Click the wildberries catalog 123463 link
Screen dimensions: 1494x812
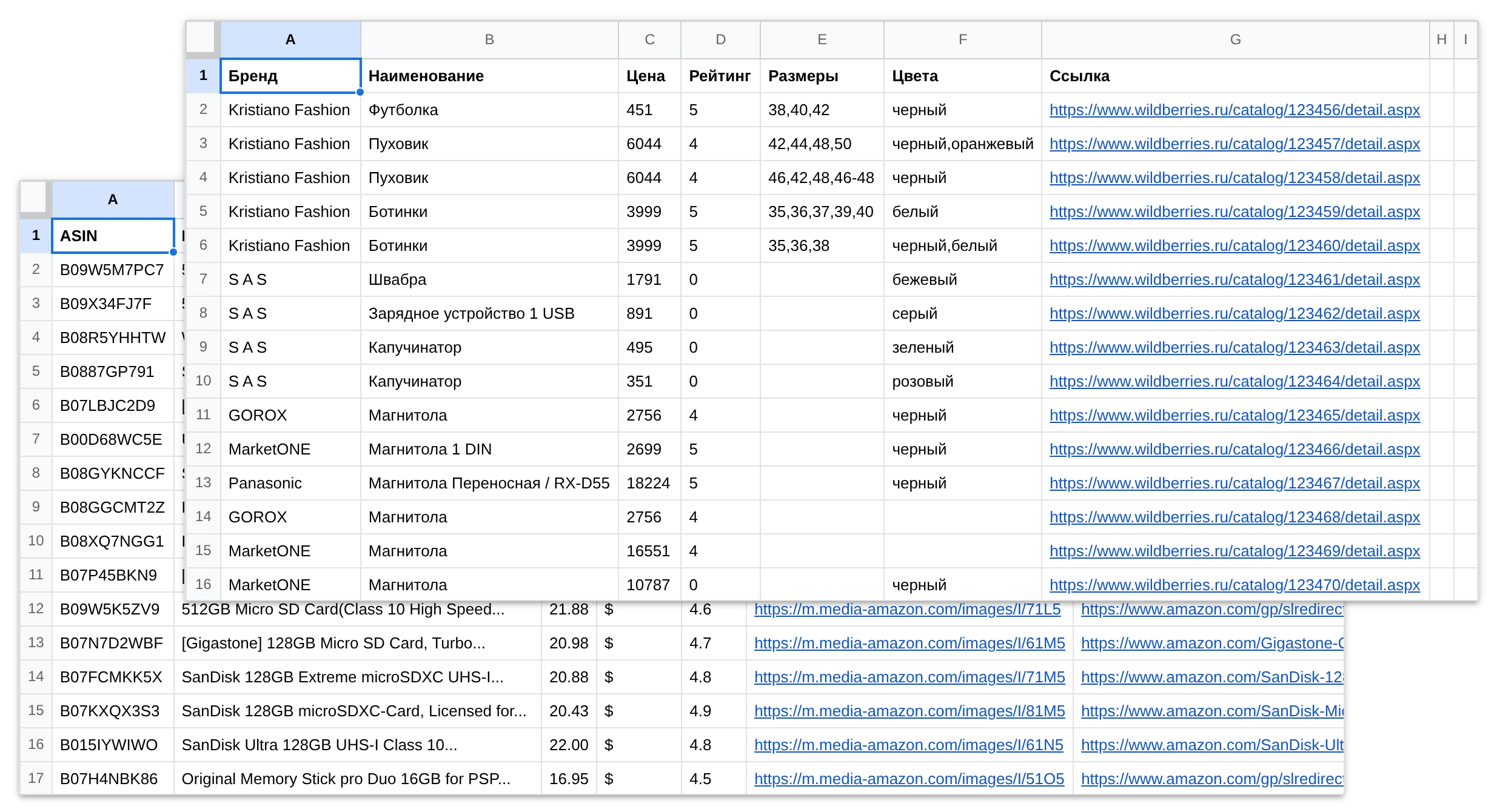pyautogui.click(x=1234, y=347)
